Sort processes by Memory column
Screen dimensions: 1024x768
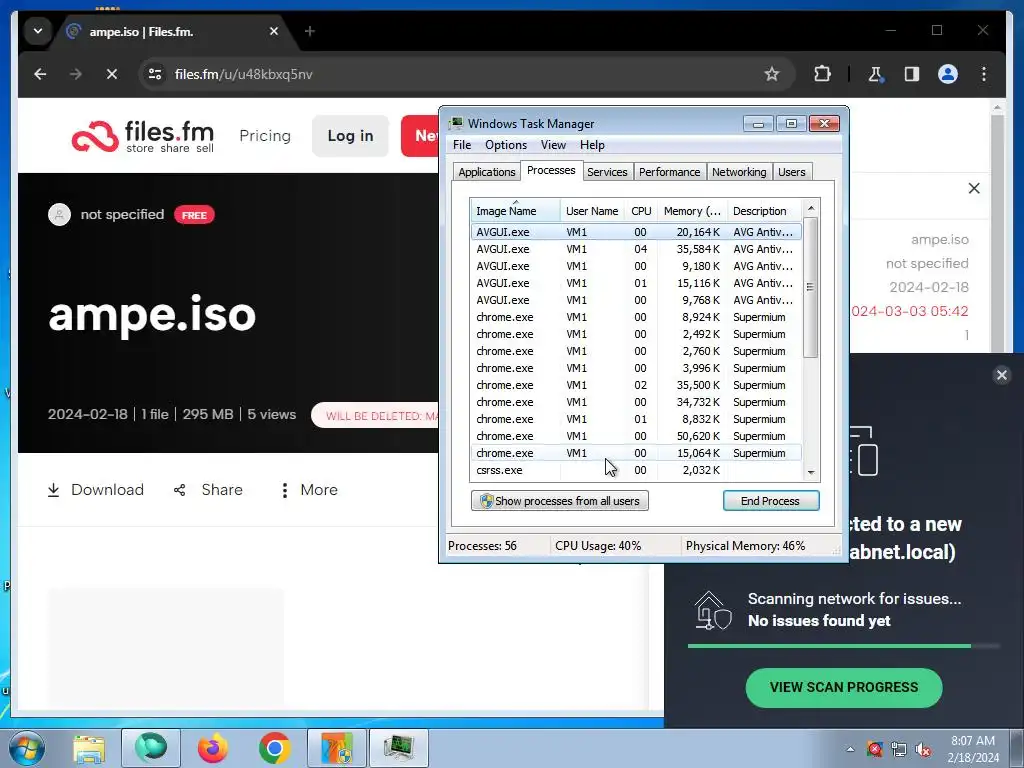pyautogui.click(x=692, y=211)
